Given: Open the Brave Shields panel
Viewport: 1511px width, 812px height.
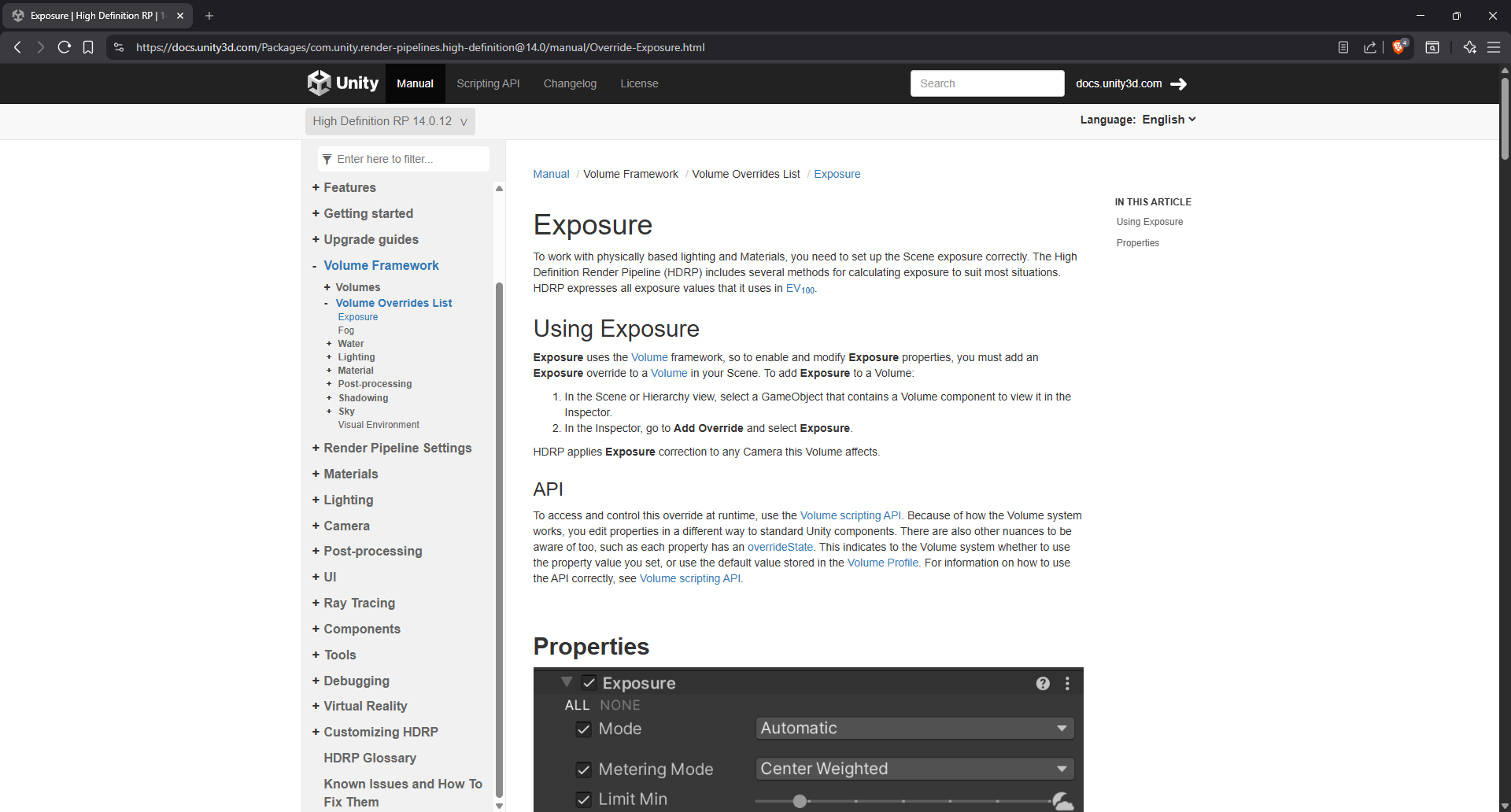Looking at the screenshot, I should pyautogui.click(x=1400, y=47).
